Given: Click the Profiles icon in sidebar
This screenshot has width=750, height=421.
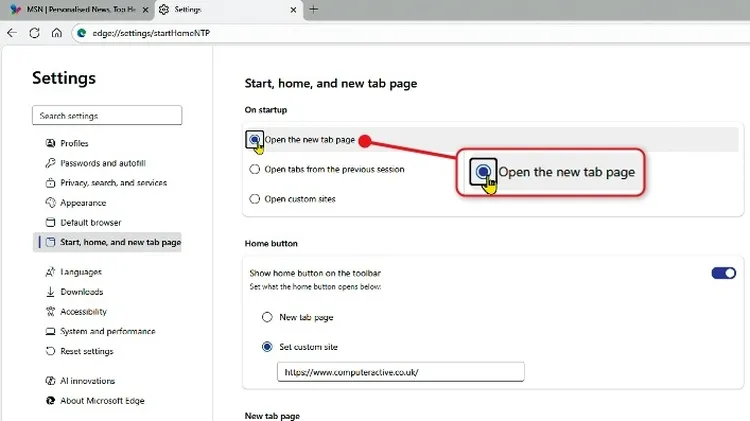Looking at the screenshot, I should pyautogui.click(x=50, y=143).
